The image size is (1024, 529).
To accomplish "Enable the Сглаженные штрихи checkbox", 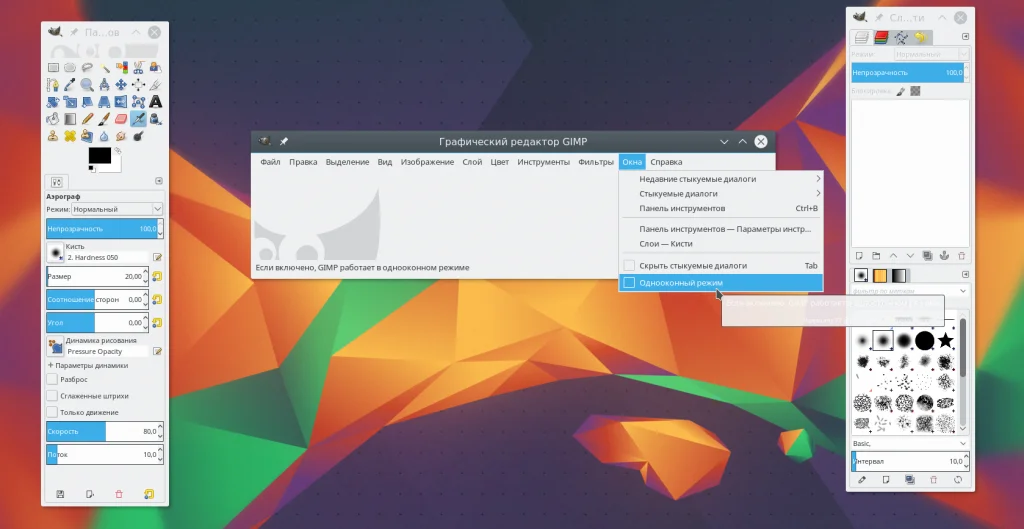I will (x=52, y=396).
